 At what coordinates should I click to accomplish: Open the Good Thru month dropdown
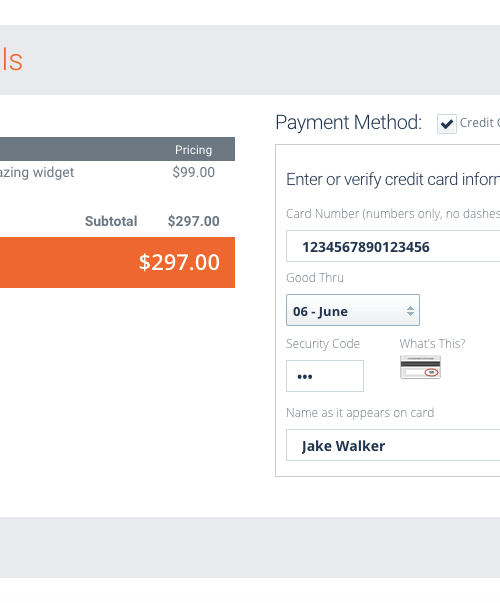point(353,310)
